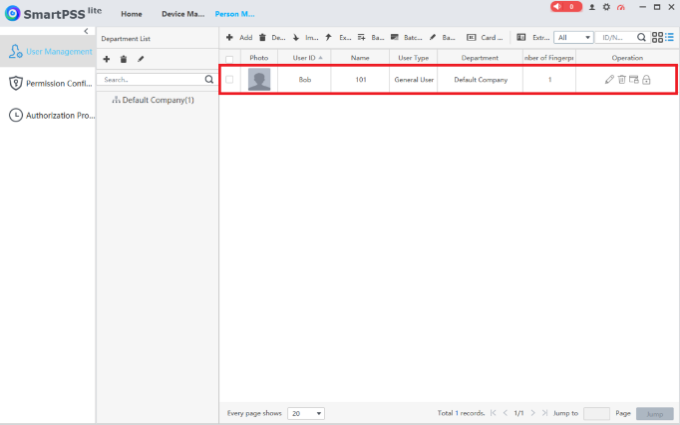680x425 pixels.
Task: Click the Import toolbar button
Action: (x=305, y=38)
